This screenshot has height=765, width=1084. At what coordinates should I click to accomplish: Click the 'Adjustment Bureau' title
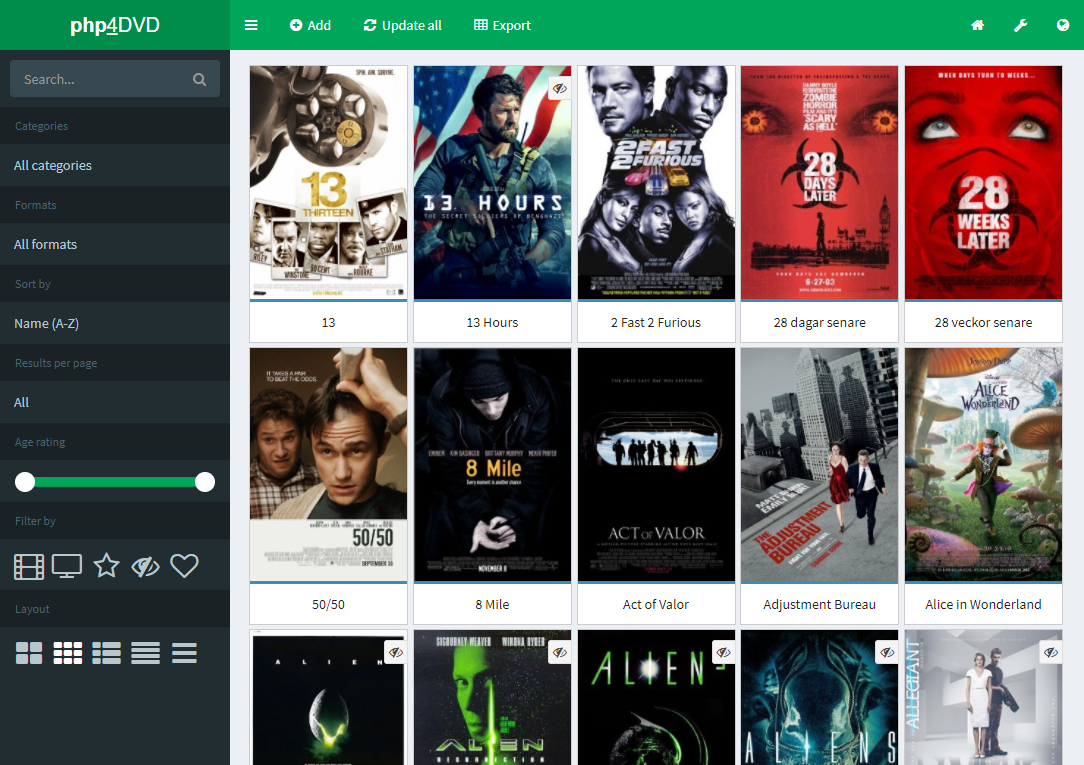tap(819, 605)
